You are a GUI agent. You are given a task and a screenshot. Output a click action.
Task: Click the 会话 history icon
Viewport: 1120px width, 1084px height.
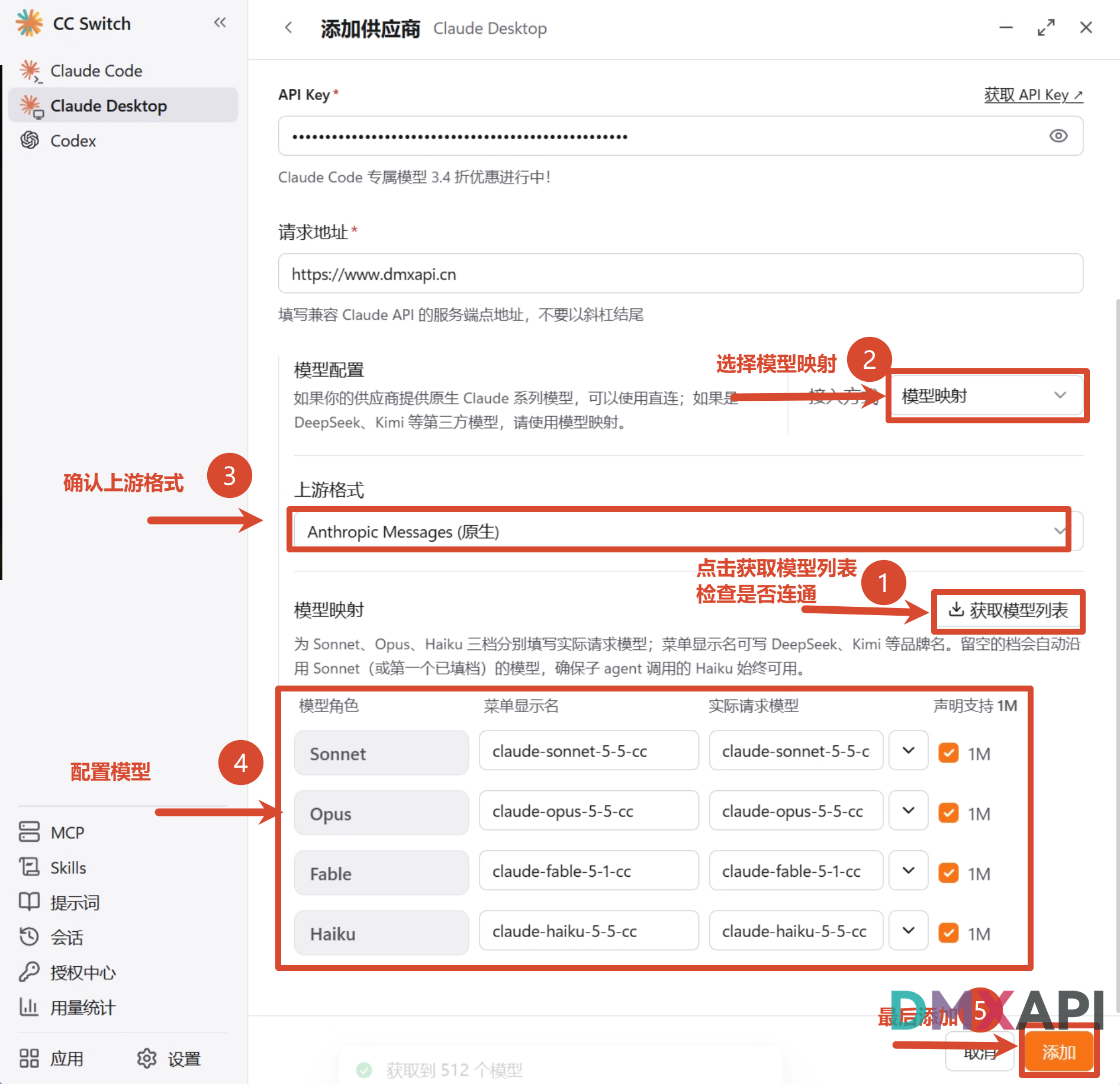(x=30, y=937)
